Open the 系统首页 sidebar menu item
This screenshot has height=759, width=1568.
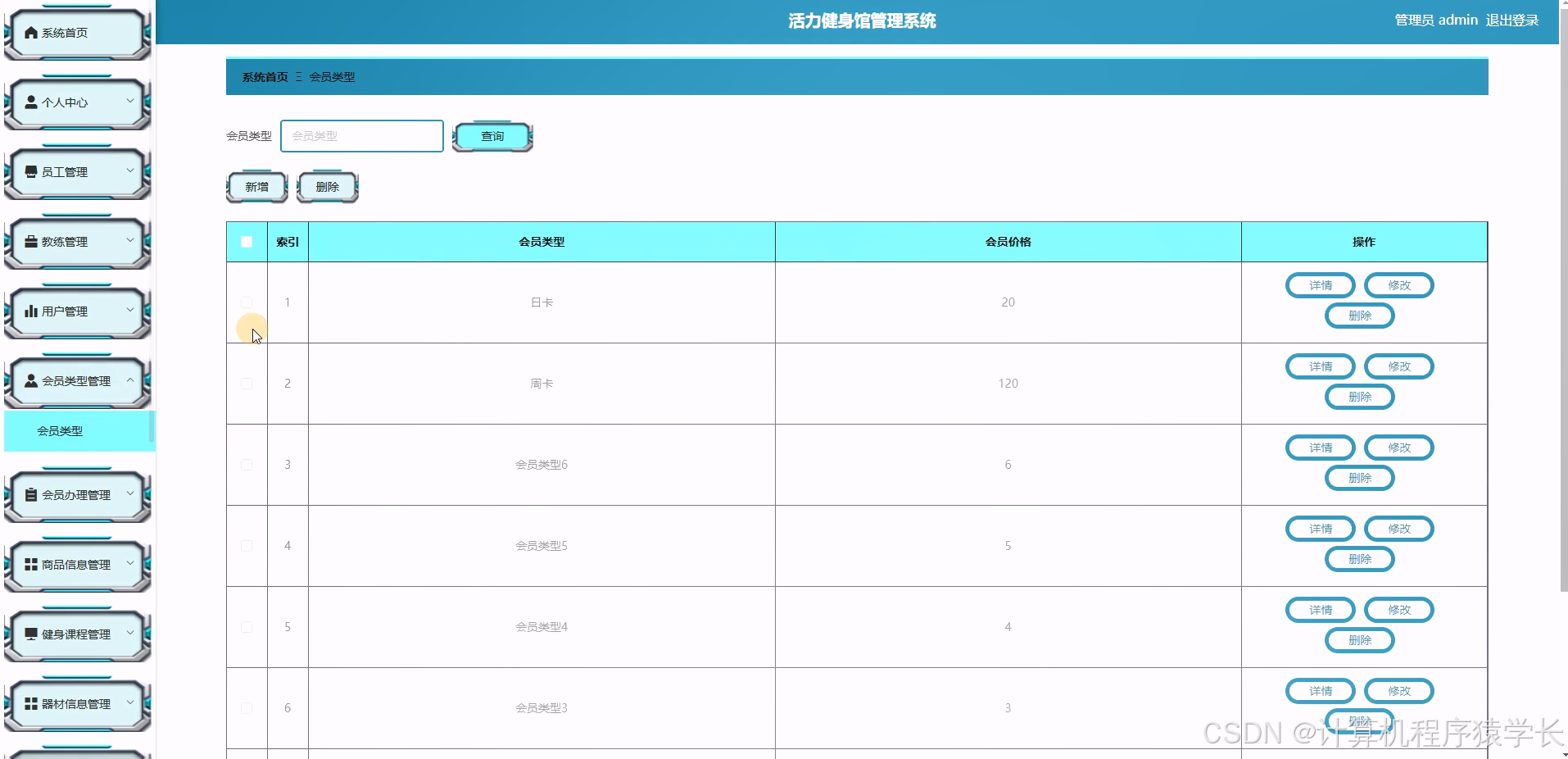[x=78, y=33]
